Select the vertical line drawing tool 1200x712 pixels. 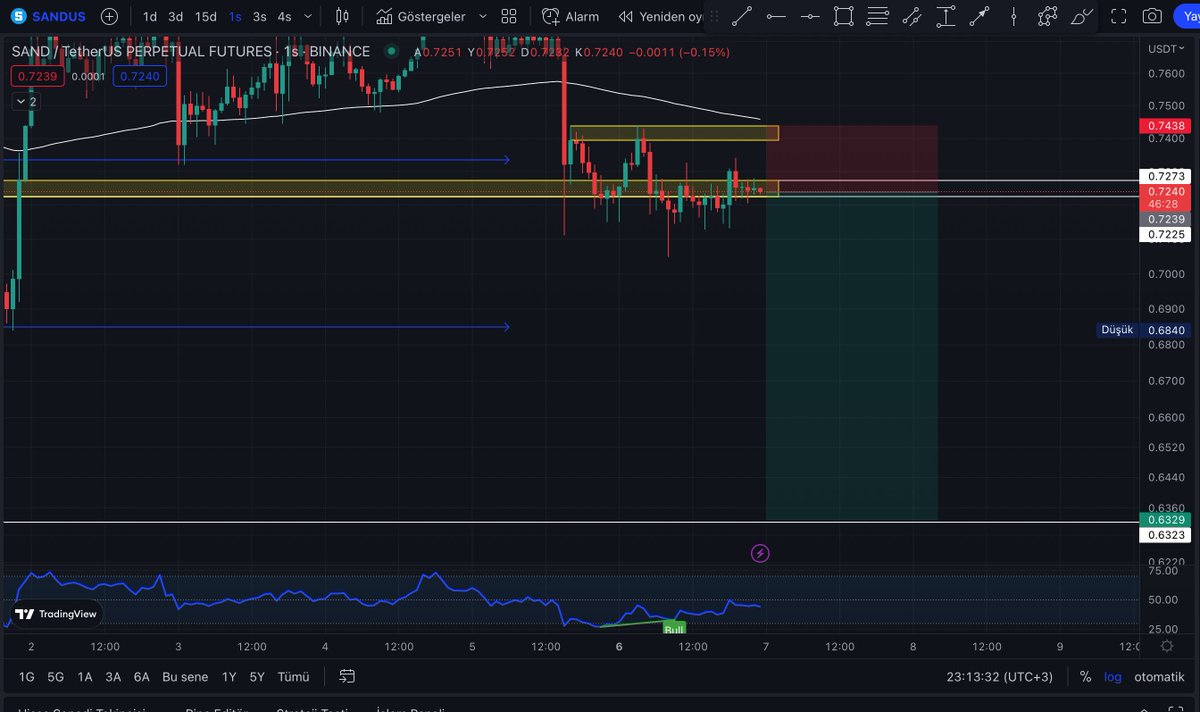[1014, 17]
